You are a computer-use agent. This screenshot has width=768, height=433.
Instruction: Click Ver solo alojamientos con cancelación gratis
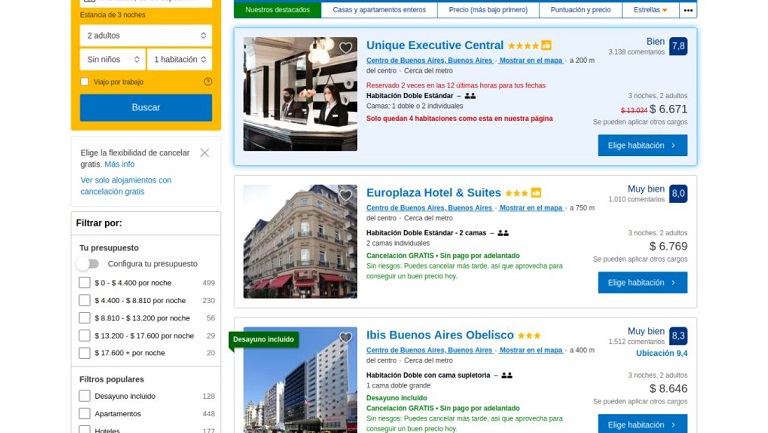tap(126, 186)
